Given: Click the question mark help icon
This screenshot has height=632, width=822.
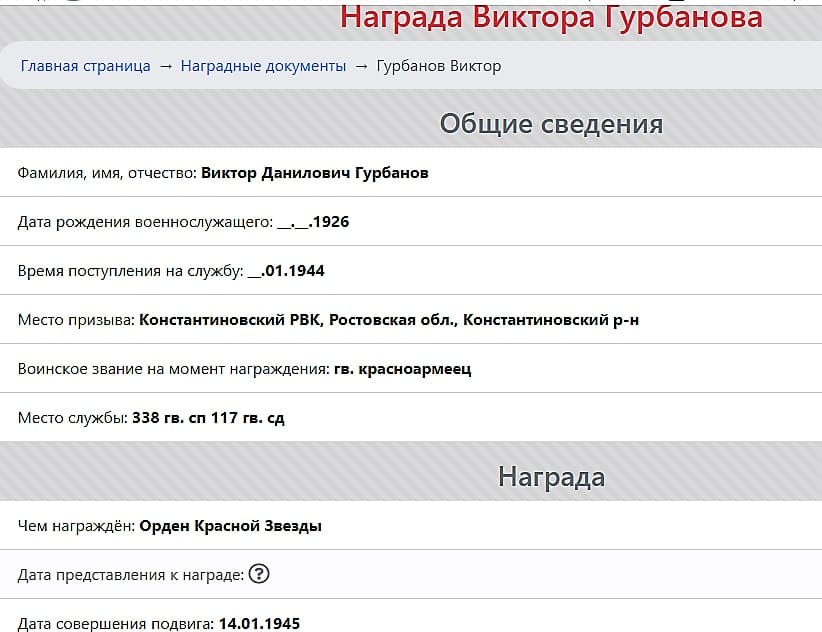Looking at the screenshot, I should tap(259, 574).
